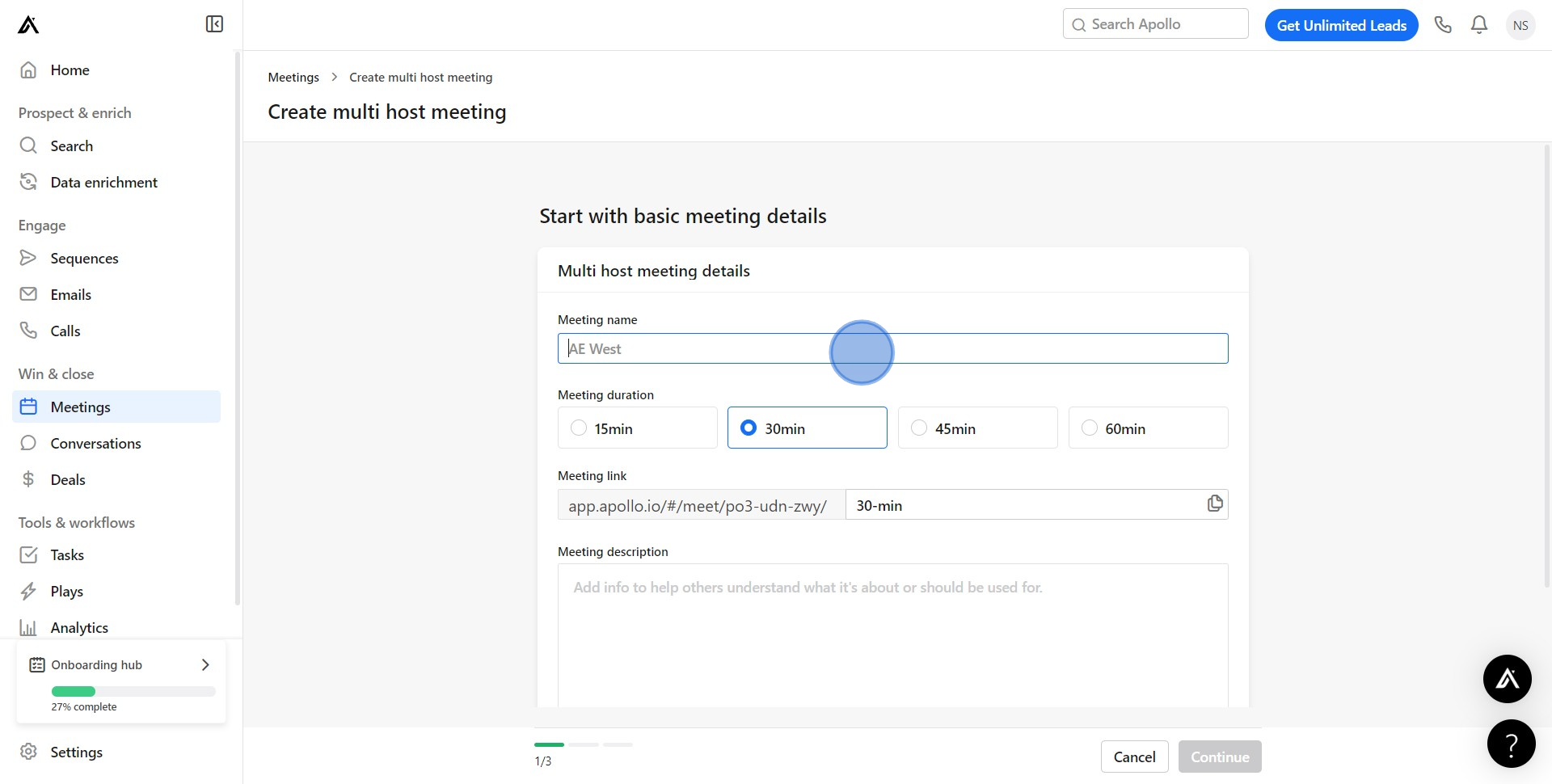
Task: Click the search magnifier in Search Apollo
Action: tap(1079, 25)
